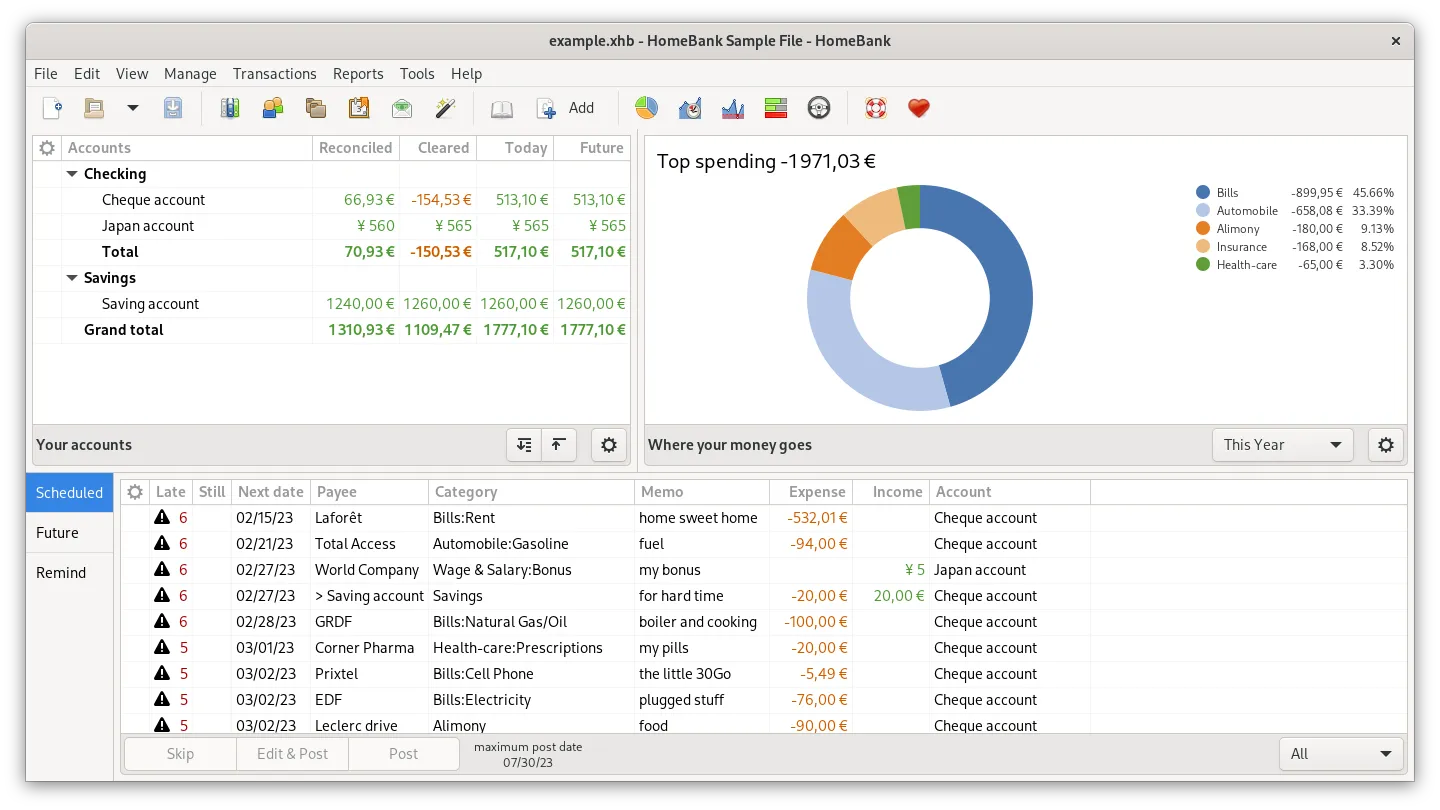Click the red heart donate icon

pos(919,108)
